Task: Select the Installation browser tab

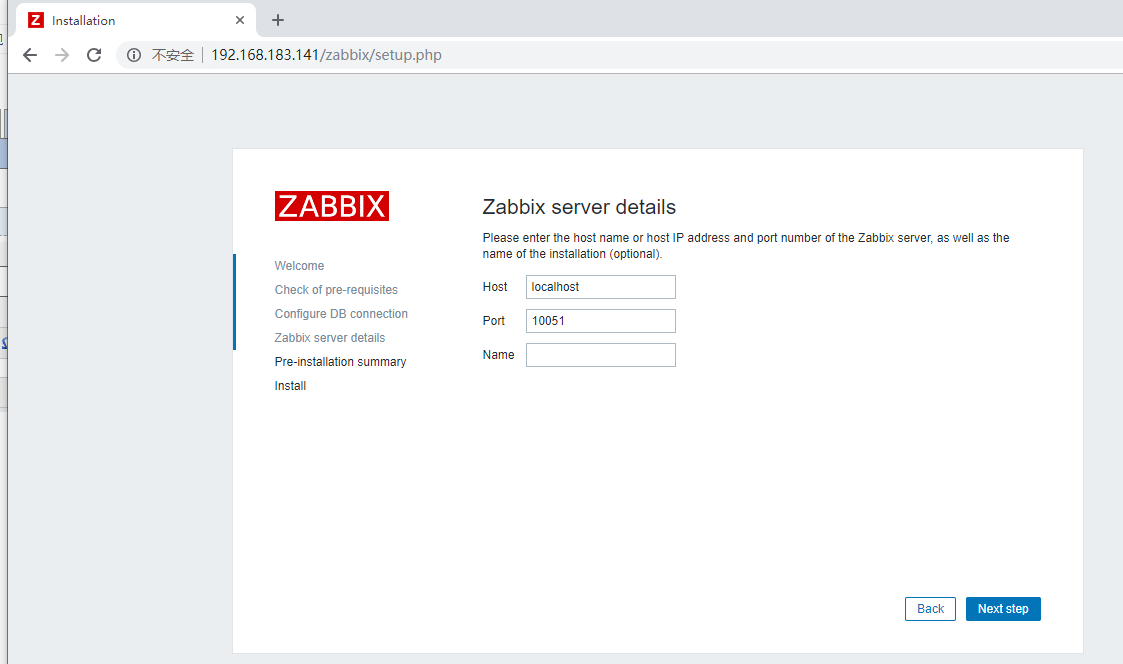Action: coord(135,20)
